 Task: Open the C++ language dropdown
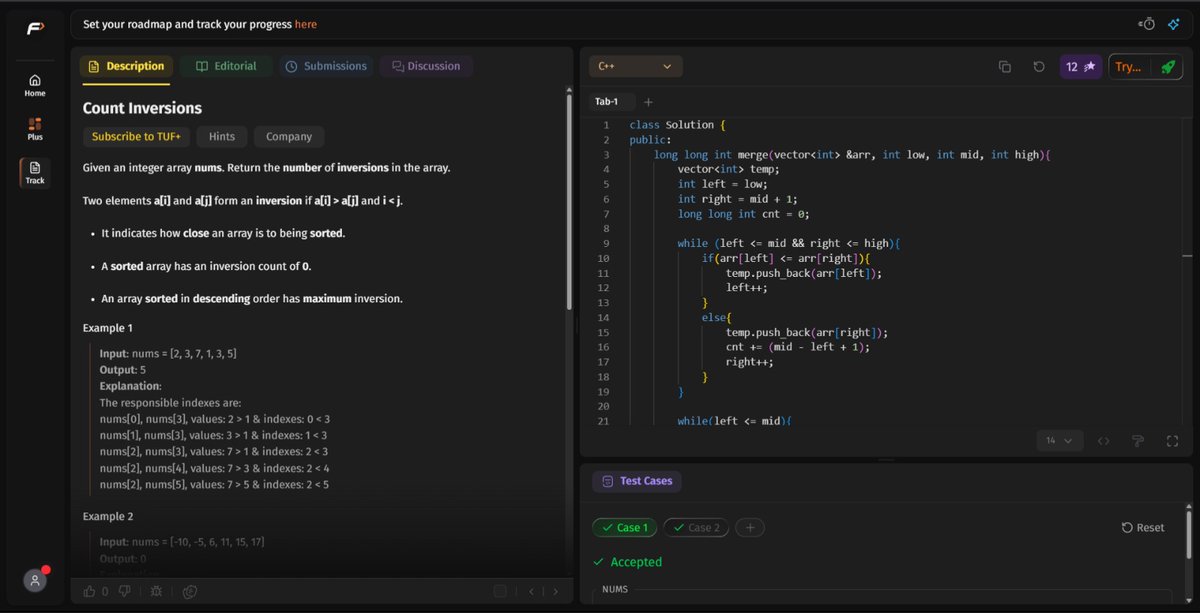point(636,66)
